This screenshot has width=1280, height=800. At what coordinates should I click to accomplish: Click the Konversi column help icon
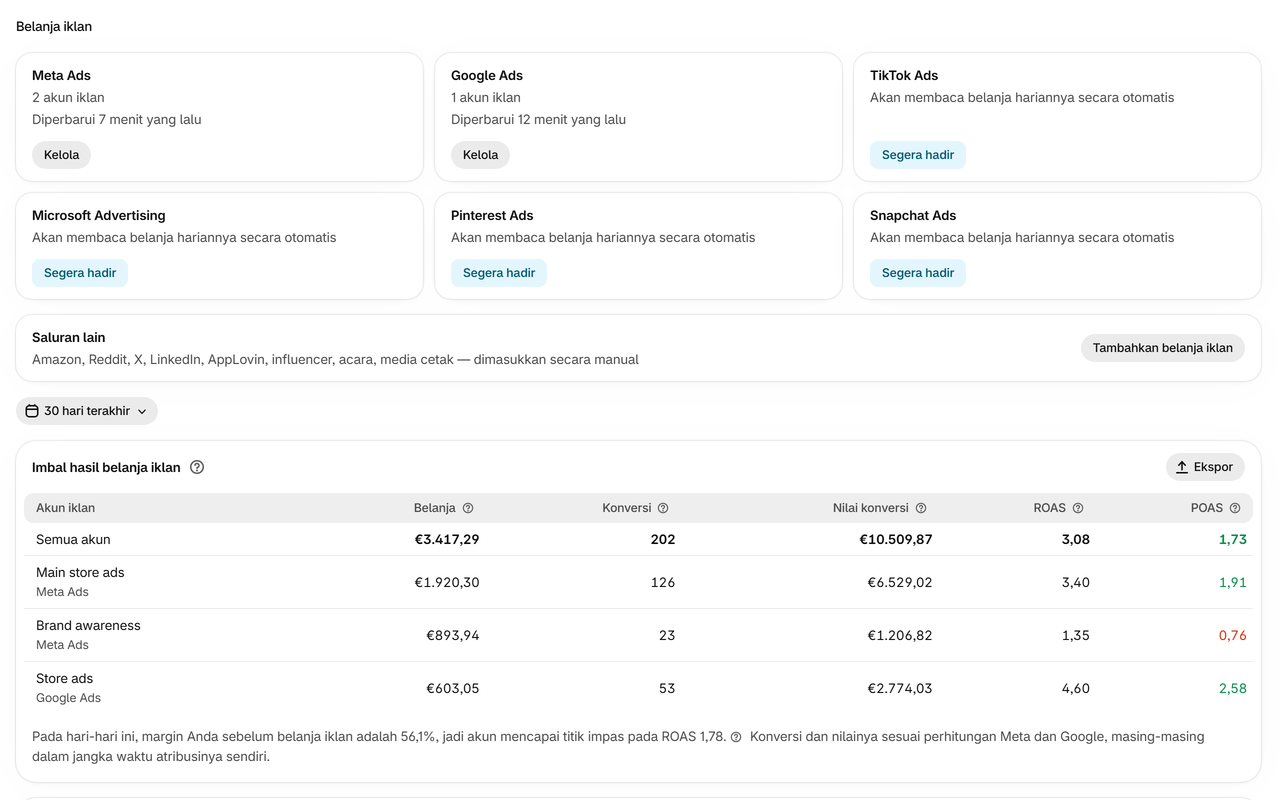(663, 508)
